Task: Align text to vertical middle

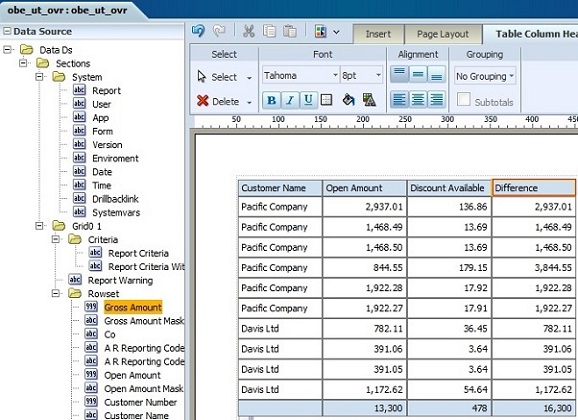Action: [x=418, y=74]
